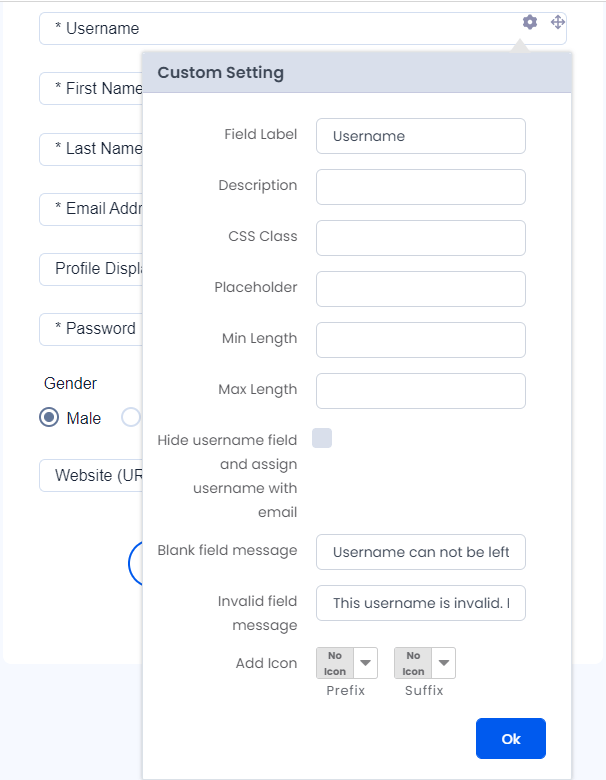606x780 pixels.
Task: Edit the Invalid field message input
Action: coord(421,603)
